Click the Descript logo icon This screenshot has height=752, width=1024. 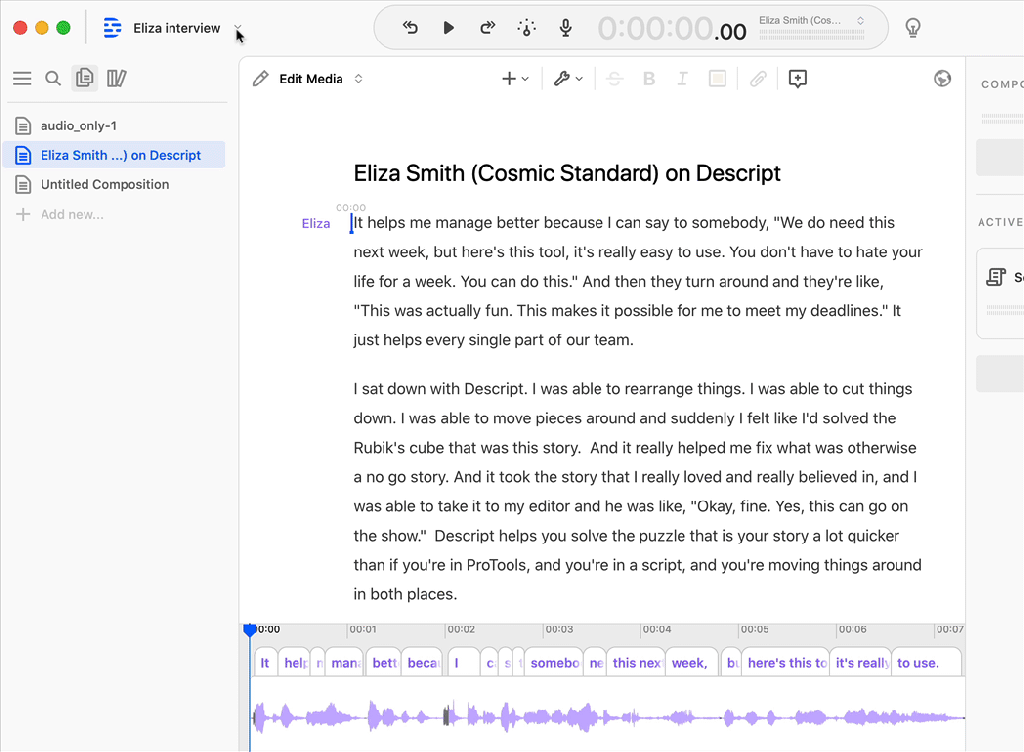tap(112, 28)
